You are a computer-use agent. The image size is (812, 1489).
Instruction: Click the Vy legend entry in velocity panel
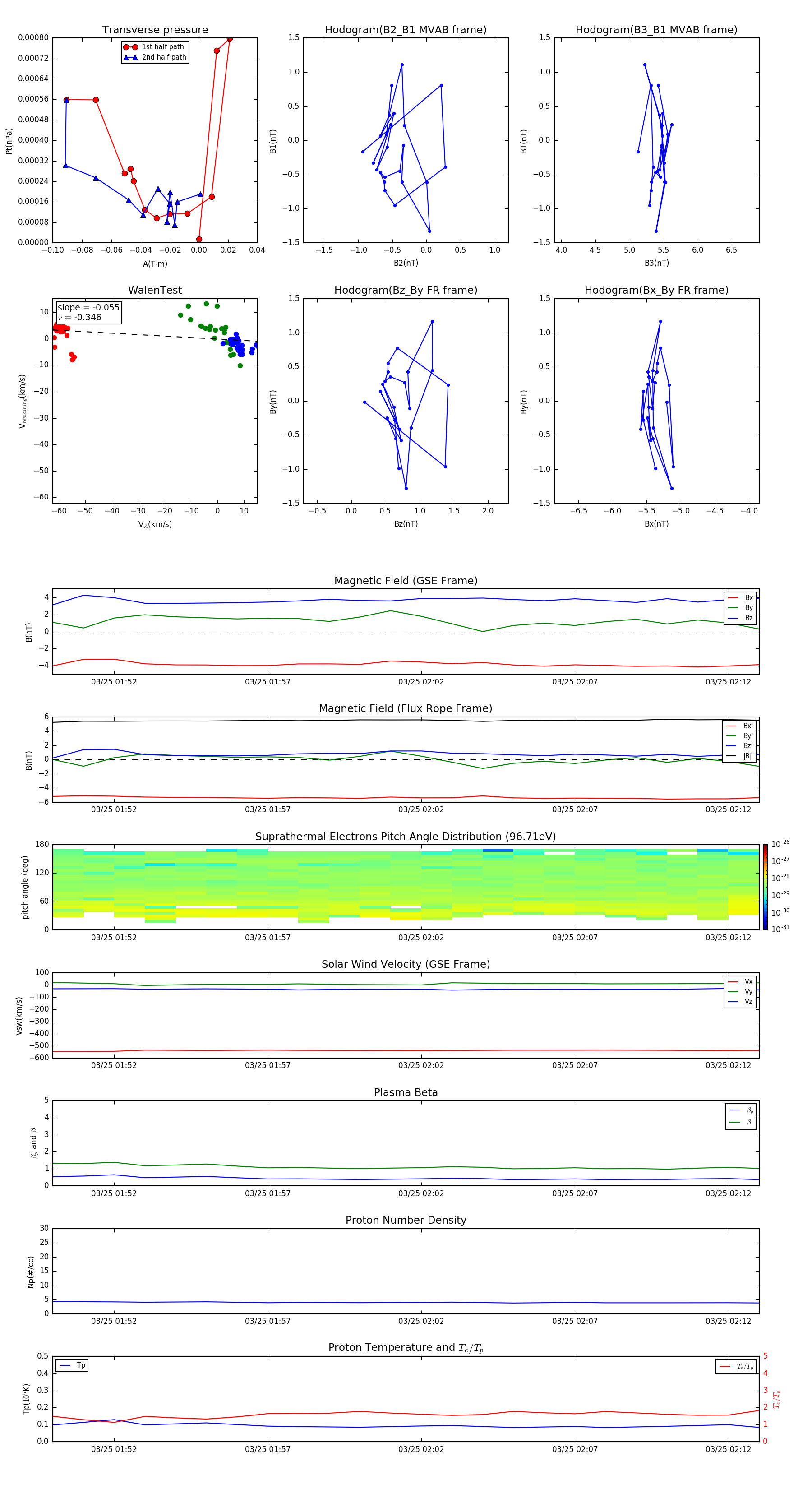click(x=741, y=991)
